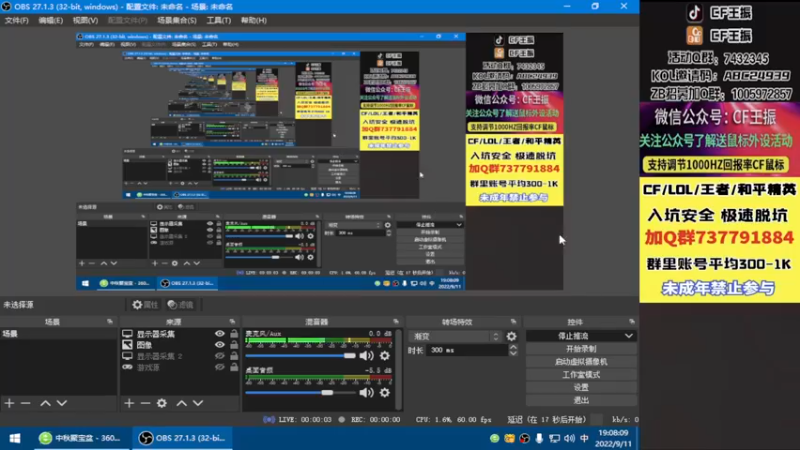Adjust the 麦克风/Aux volume slider
This screenshot has width=800, height=450.
[301, 356]
